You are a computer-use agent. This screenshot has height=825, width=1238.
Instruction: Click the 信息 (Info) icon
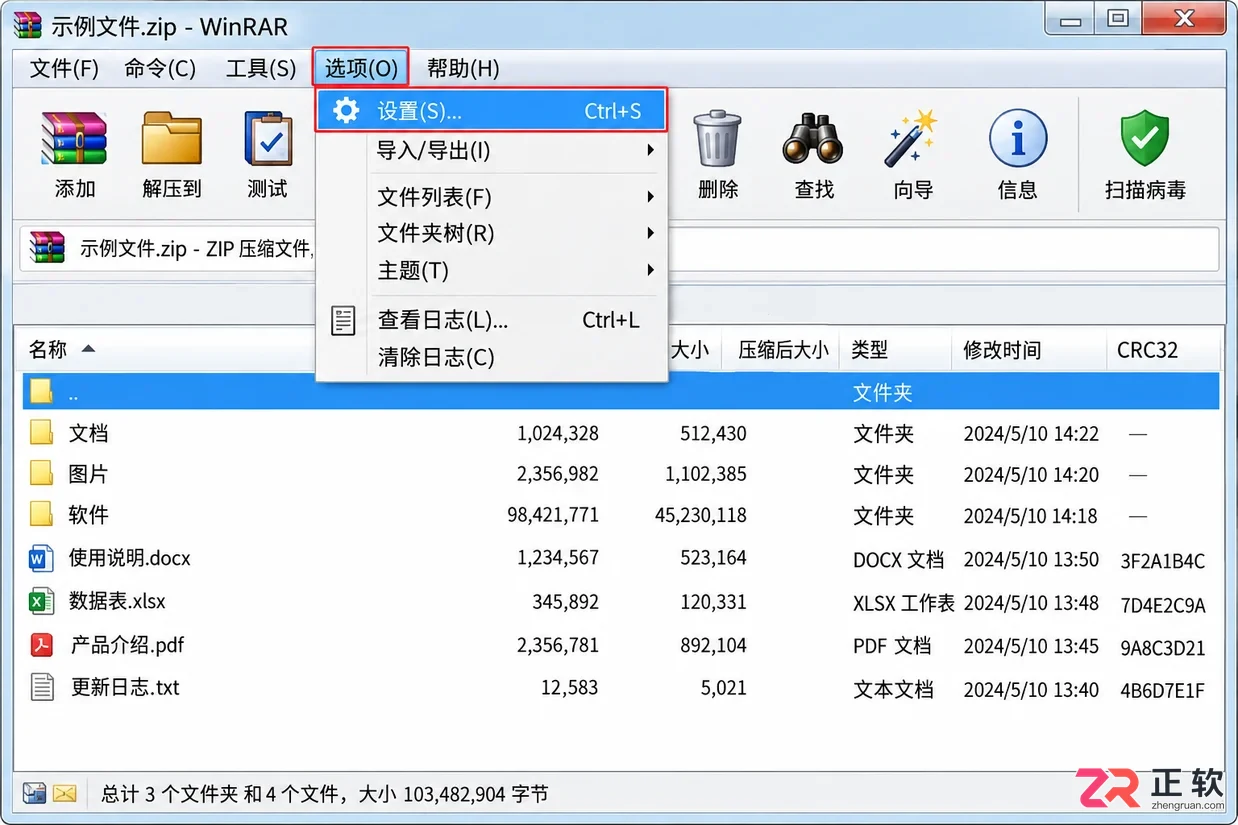point(1018,139)
